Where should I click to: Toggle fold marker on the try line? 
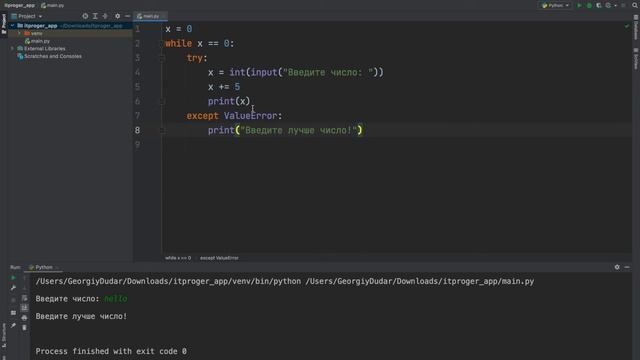[162, 58]
